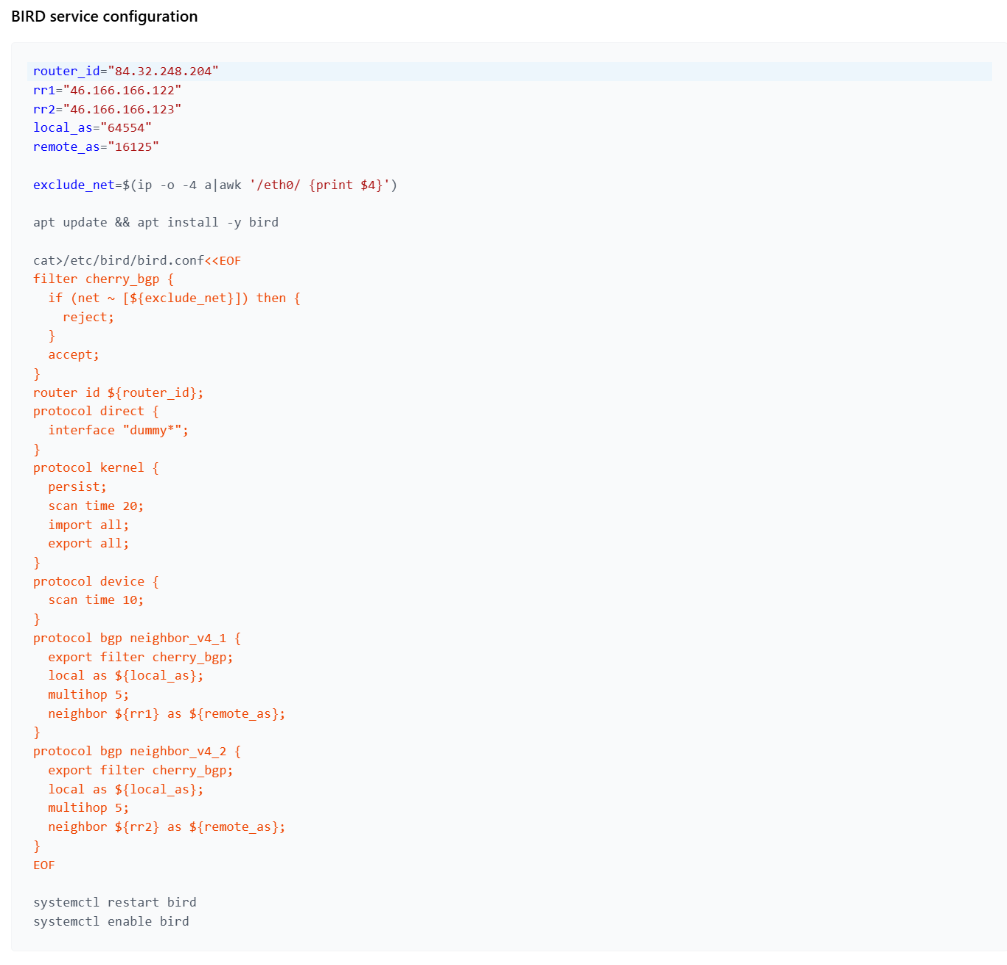The width and height of the screenshot is (1007, 965).
Task: Click the 'protocol direct {' line
Action: click(96, 411)
